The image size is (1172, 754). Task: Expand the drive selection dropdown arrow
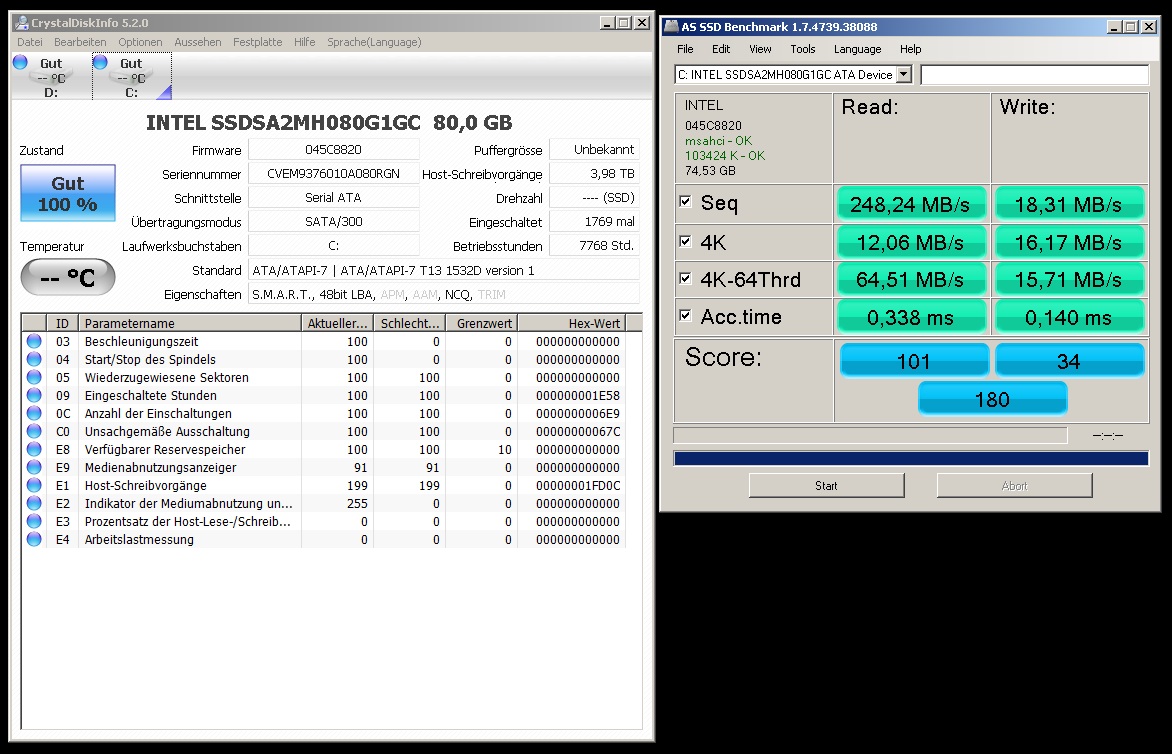pyautogui.click(x=904, y=74)
